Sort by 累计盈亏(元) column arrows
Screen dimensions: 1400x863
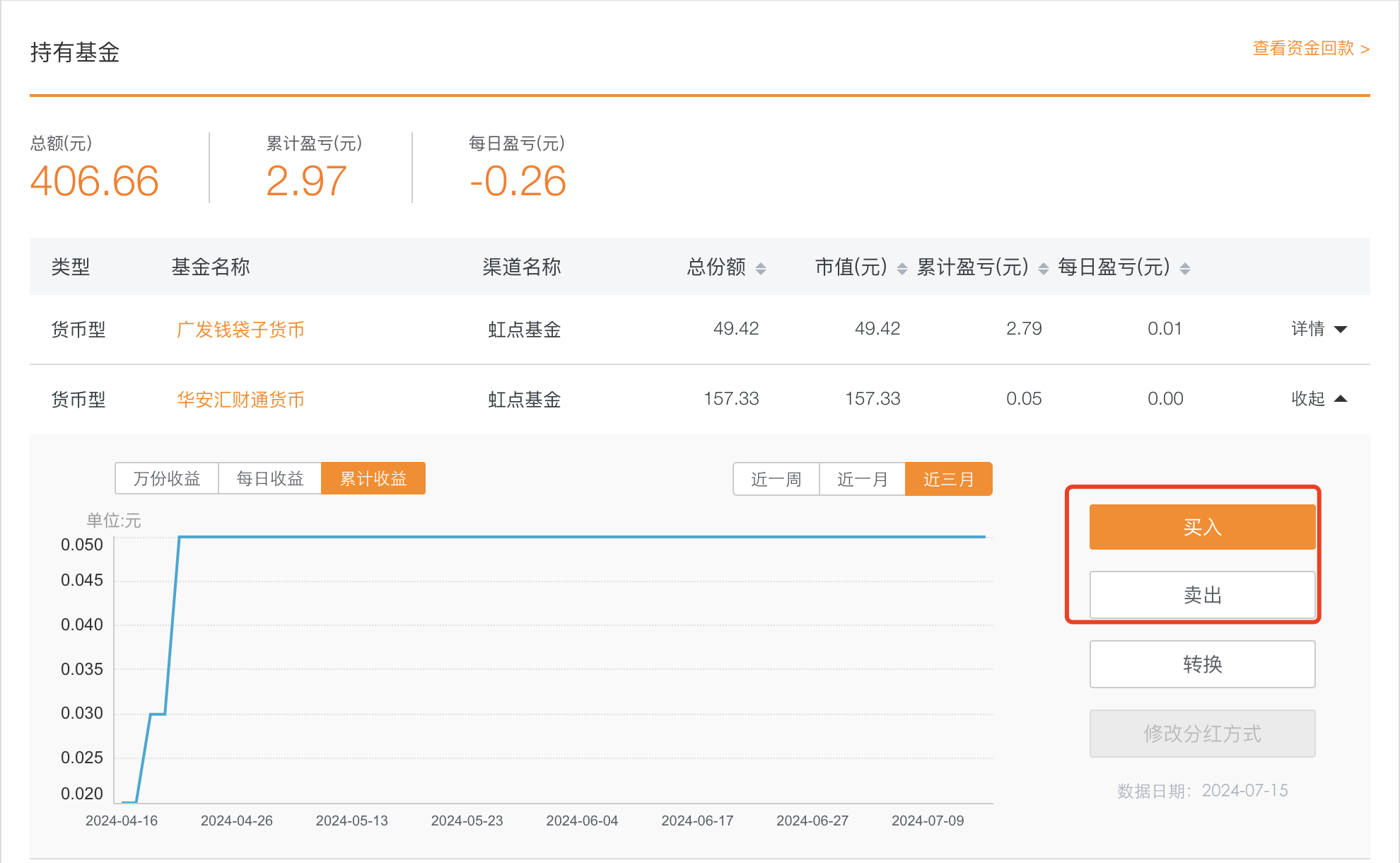point(1044,268)
